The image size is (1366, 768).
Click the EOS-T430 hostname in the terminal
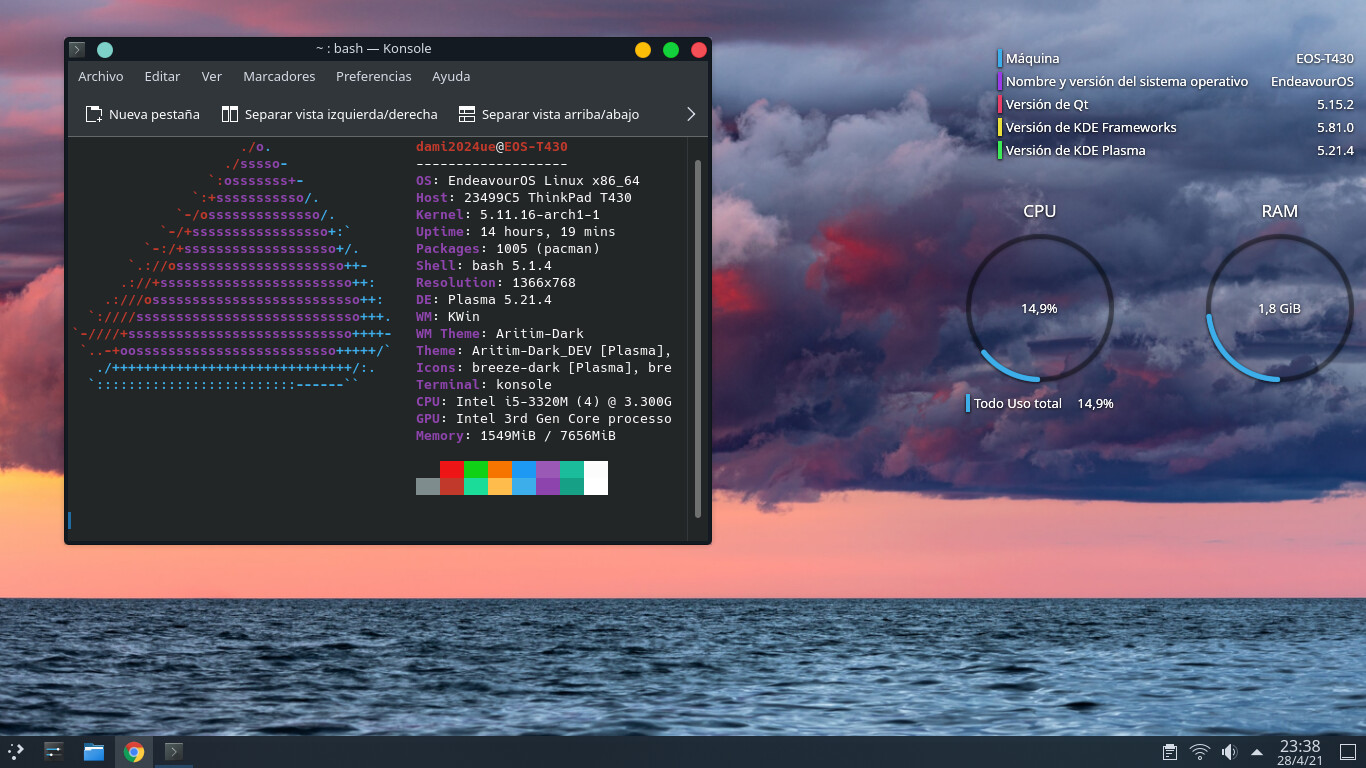536,147
